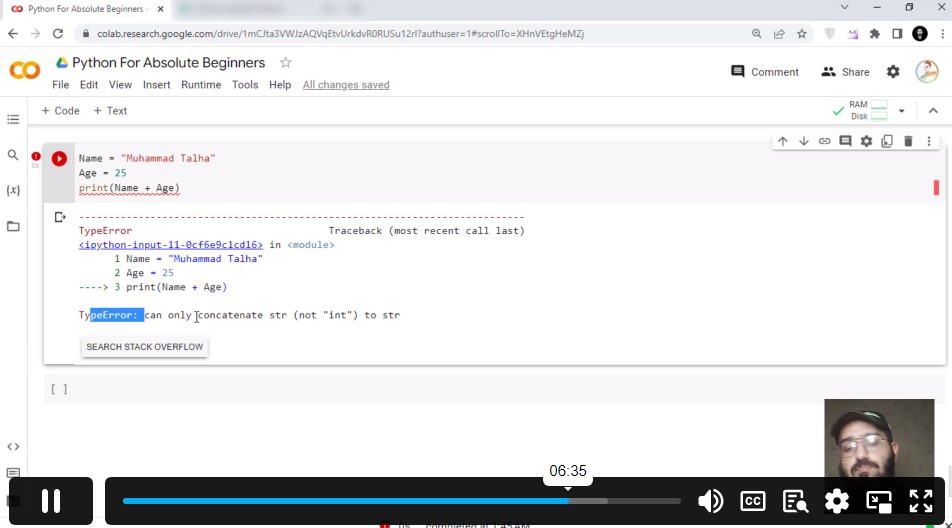Copy link to cell icon
This screenshot has height=528, width=952.
pyautogui.click(x=824, y=141)
